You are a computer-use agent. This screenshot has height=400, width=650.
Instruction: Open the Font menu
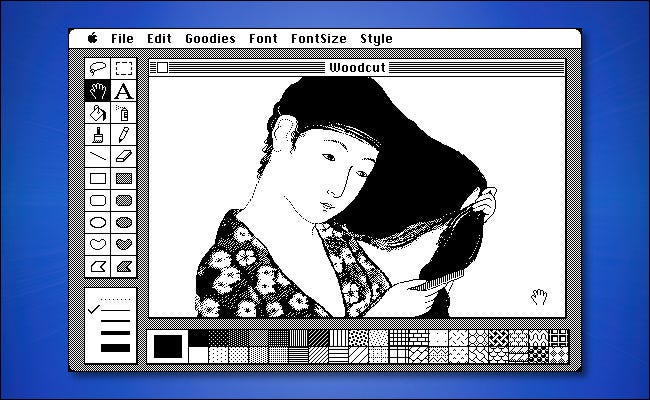[263, 39]
